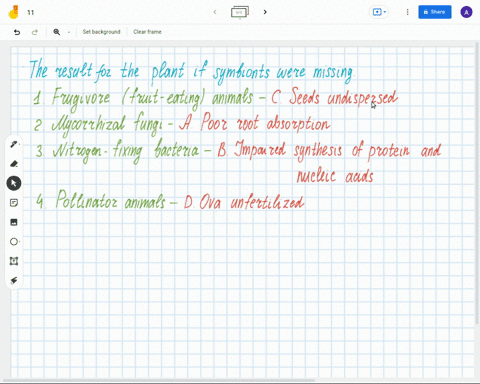The image size is (480, 384).
Task: Click Clear frame
Action: point(147,32)
